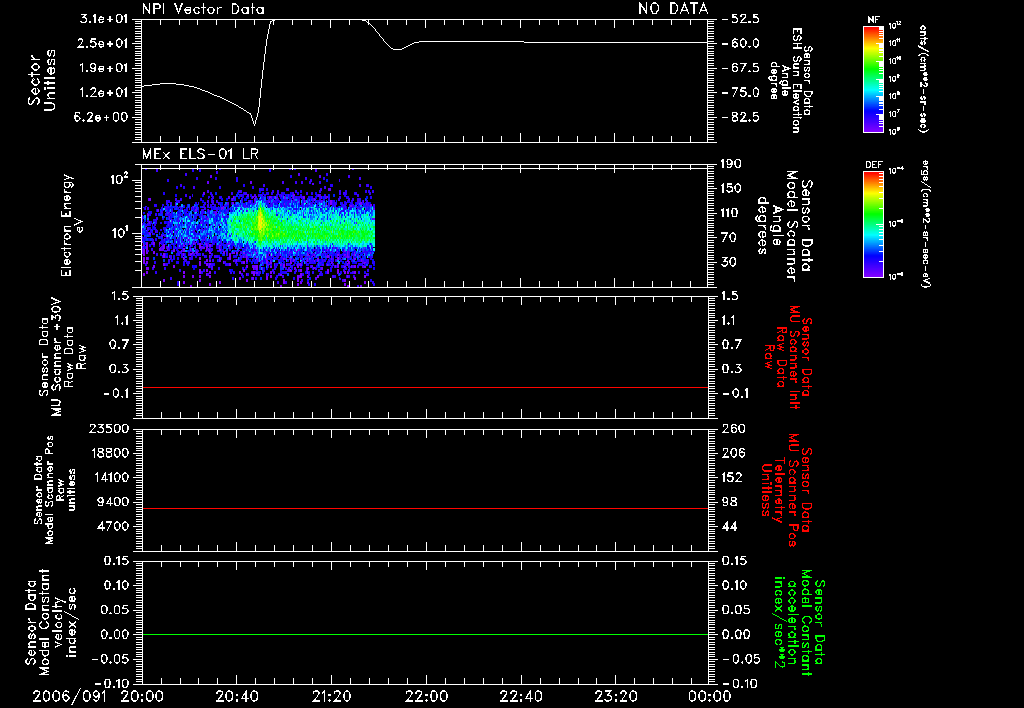This screenshot has width=1024, height=708.
Task: Click the red Scanner Pos line
Action: coord(425,508)
